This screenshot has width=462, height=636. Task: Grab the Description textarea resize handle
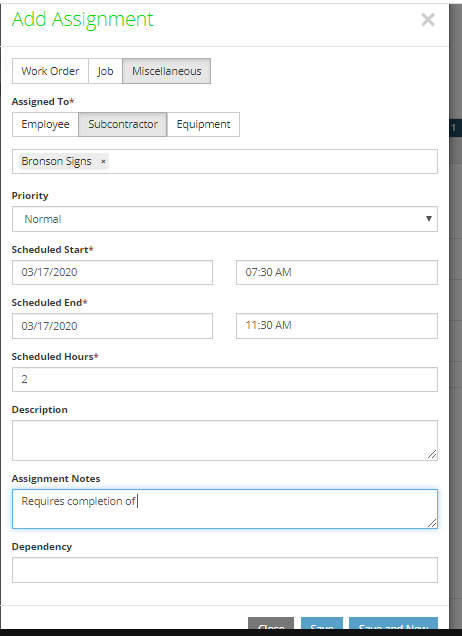tap(432, 455)
